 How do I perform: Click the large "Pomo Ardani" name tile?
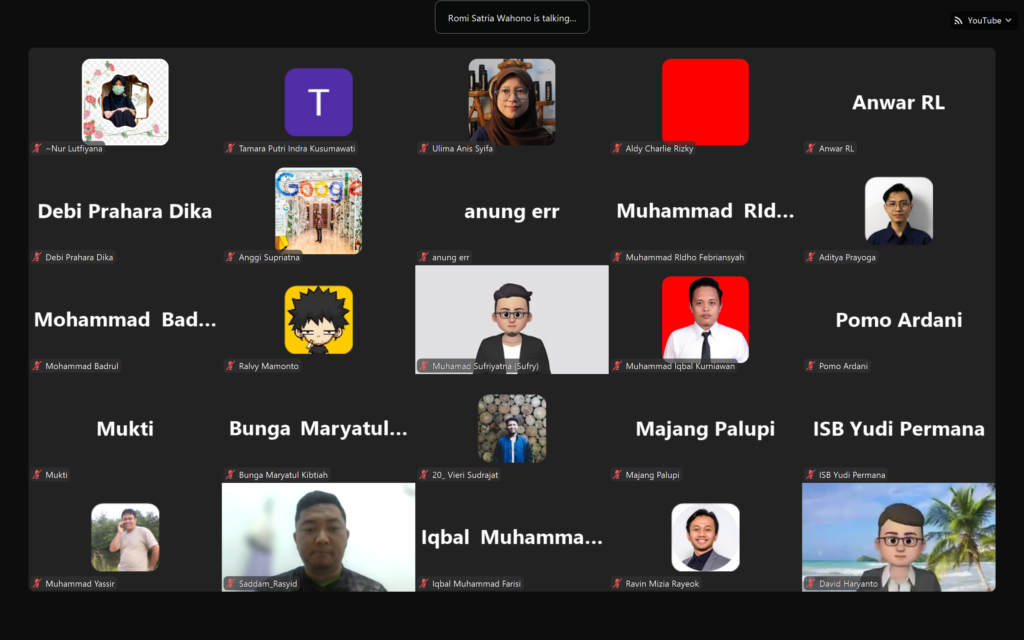(x=898, y=320)
